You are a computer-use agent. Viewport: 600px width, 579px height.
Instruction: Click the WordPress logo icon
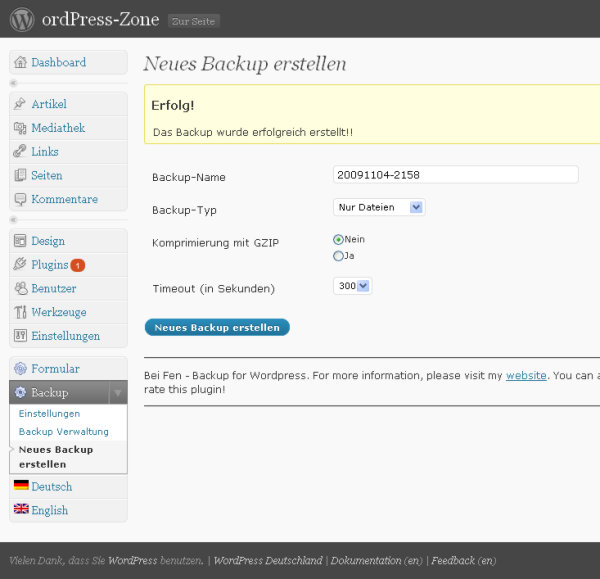click(x=22, y=20)
